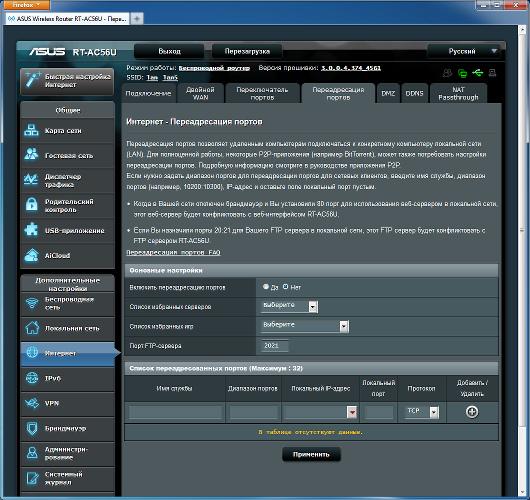Open the Network Map (Карта сети) icon
Viewport: 530px width, 500px height.
tap(31, 130)
